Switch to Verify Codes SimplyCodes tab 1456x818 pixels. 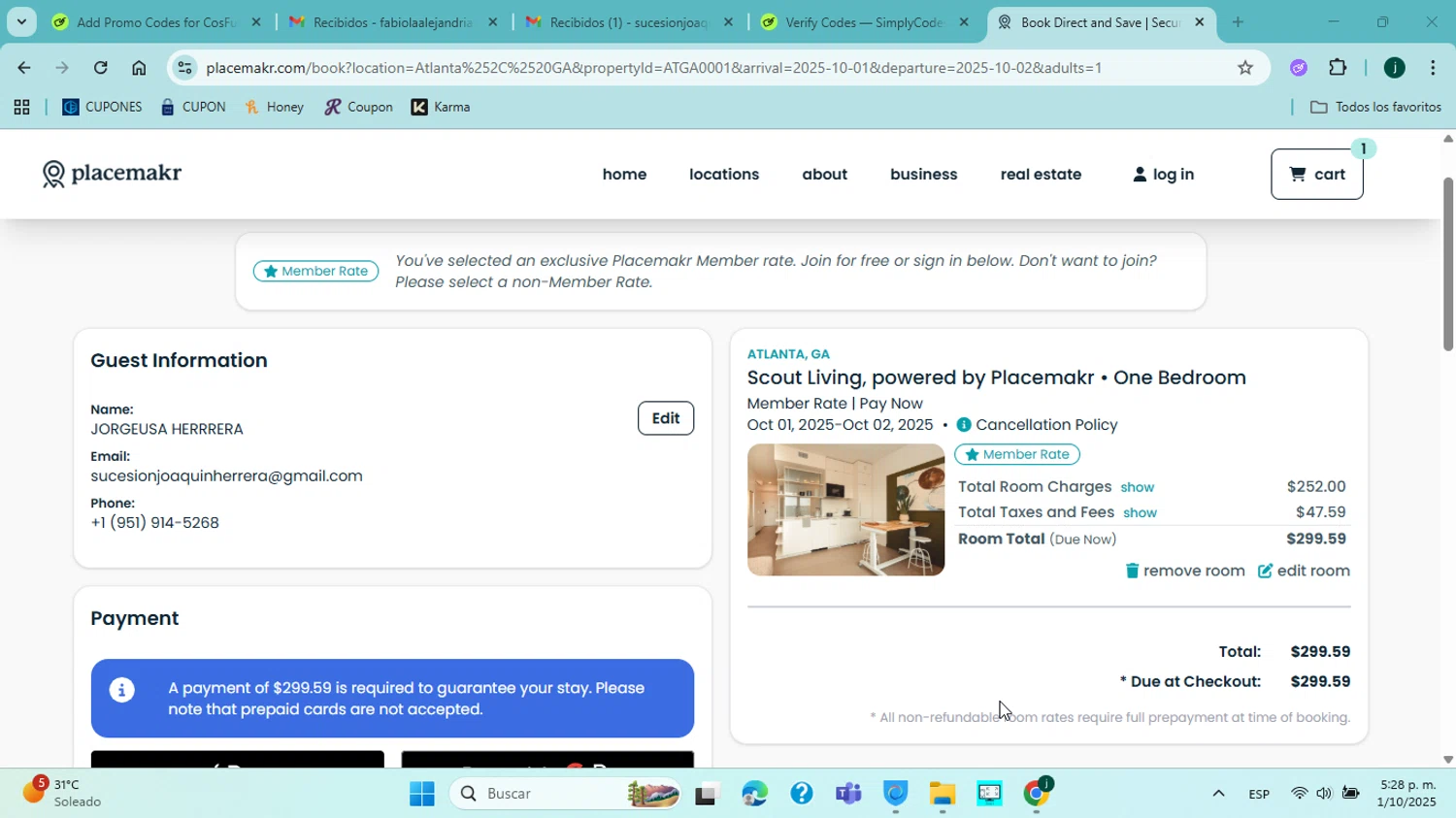[x=864, y=21]
